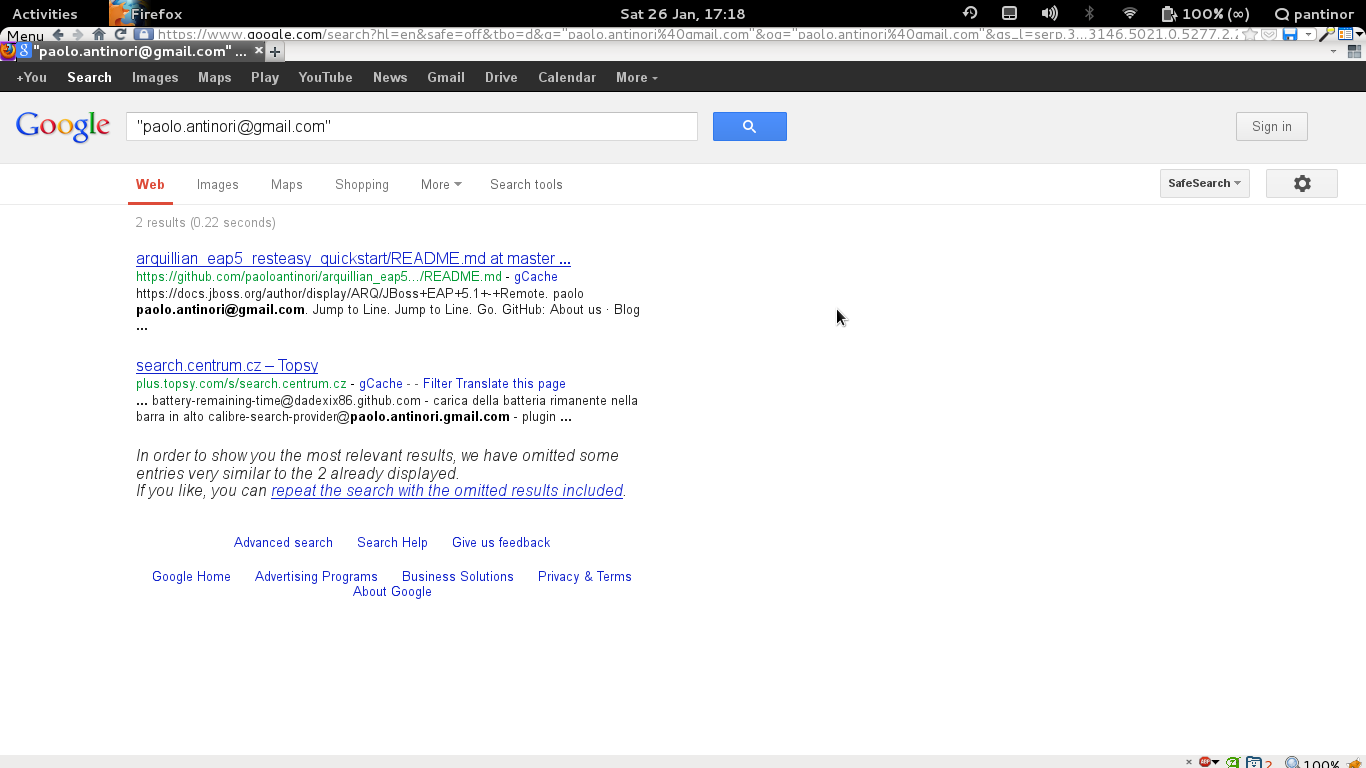The image size is (1366, 768).
Task: Reload the page with the refresh icon
Action: click(x=120, y=34)
